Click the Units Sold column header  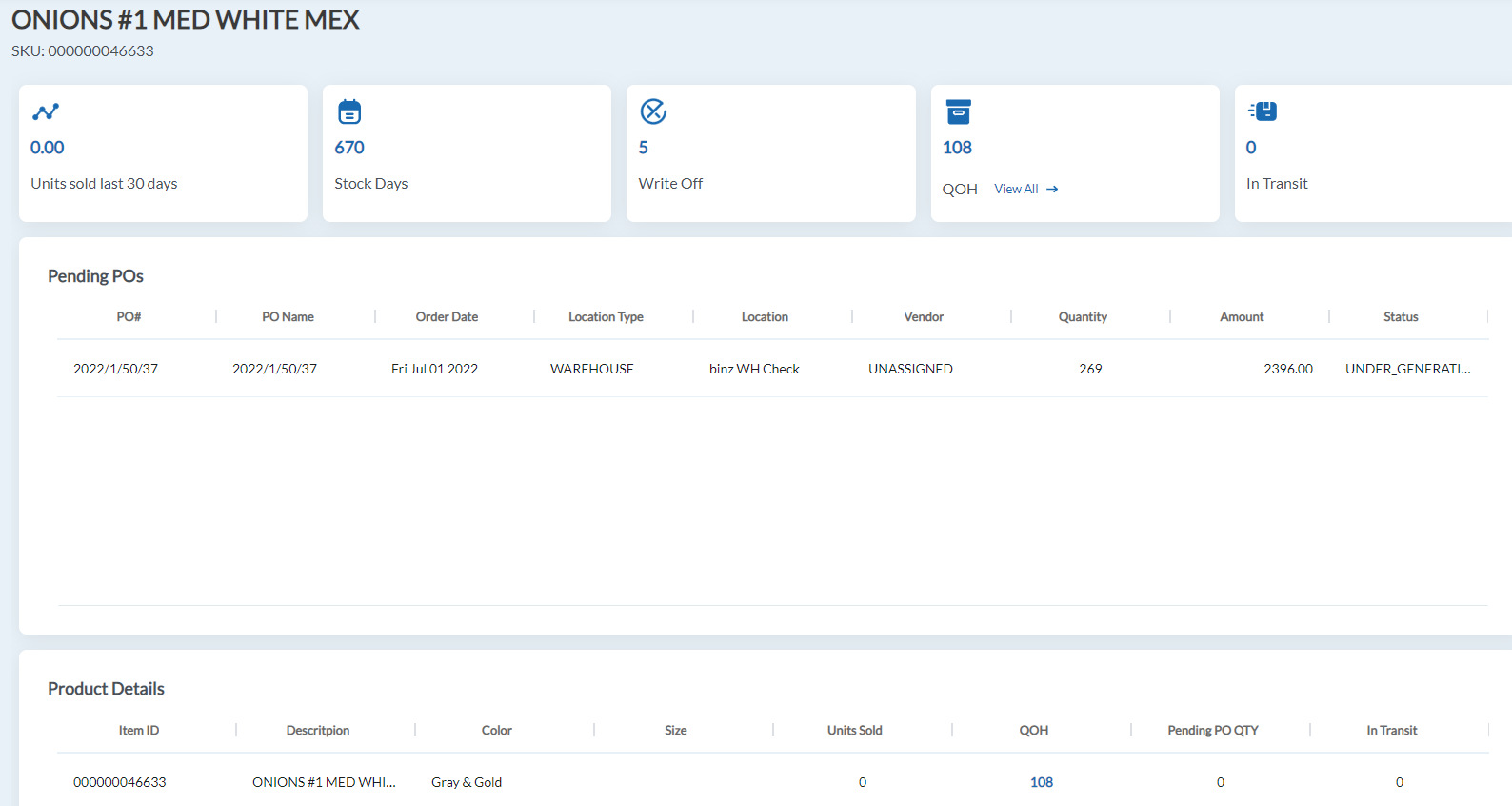tap(855, 731)
